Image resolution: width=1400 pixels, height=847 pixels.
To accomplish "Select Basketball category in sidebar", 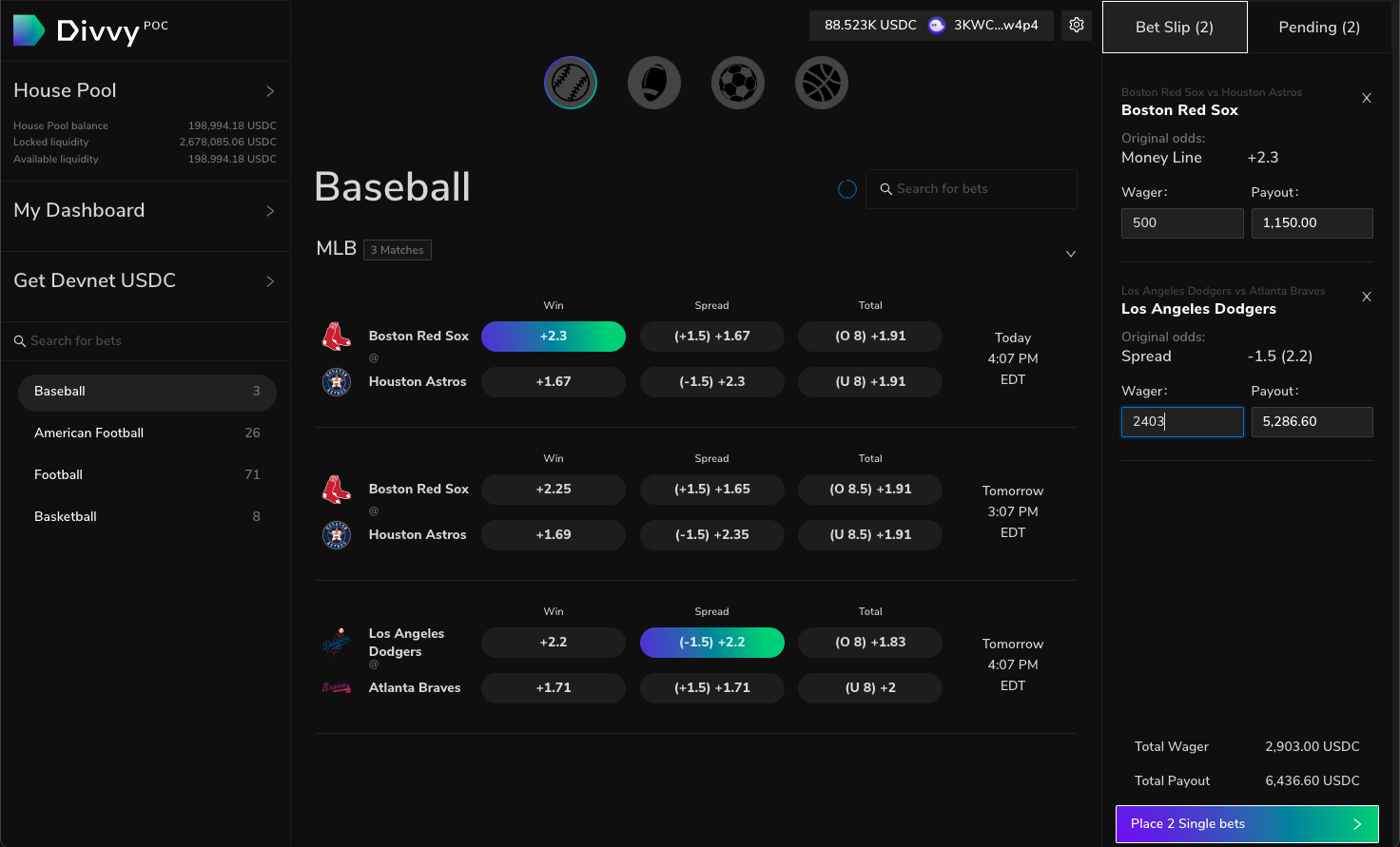I will [147, 517].
